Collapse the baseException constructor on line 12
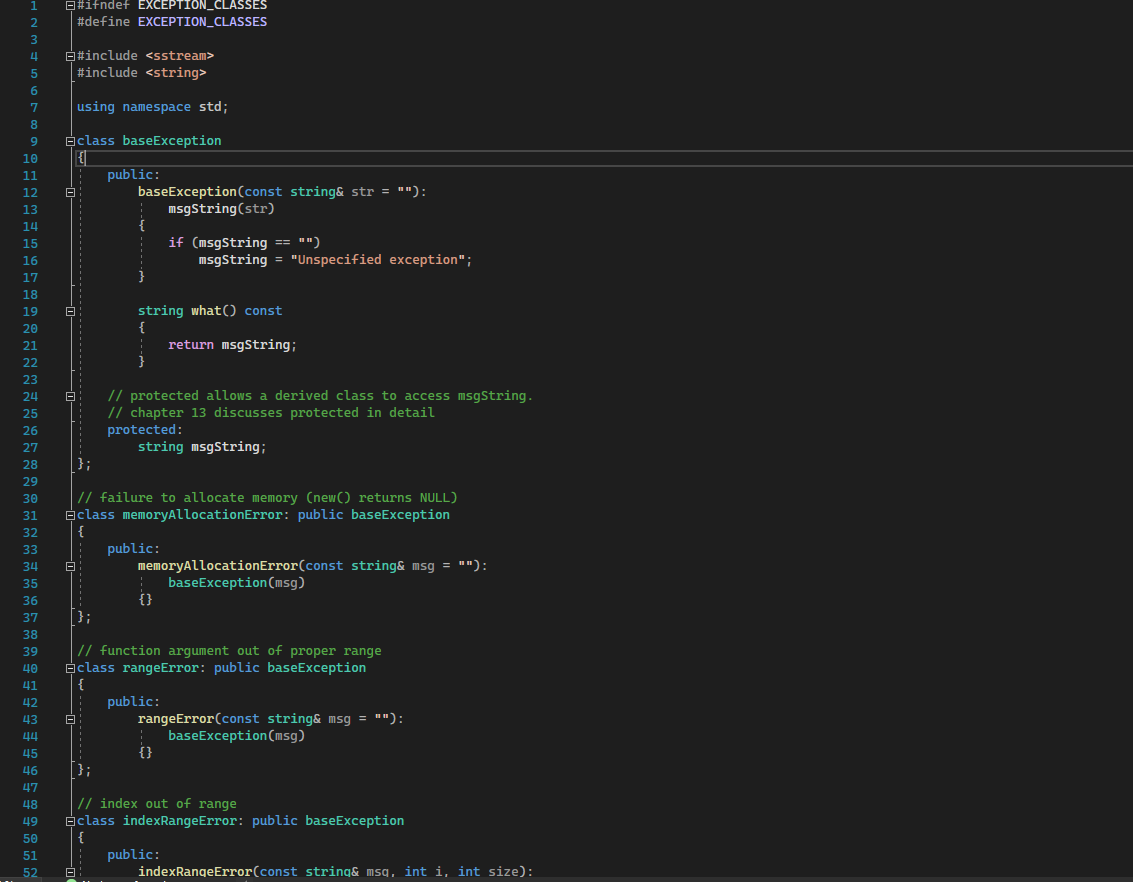The image size is (1133, 882). (x=70, y=192)
